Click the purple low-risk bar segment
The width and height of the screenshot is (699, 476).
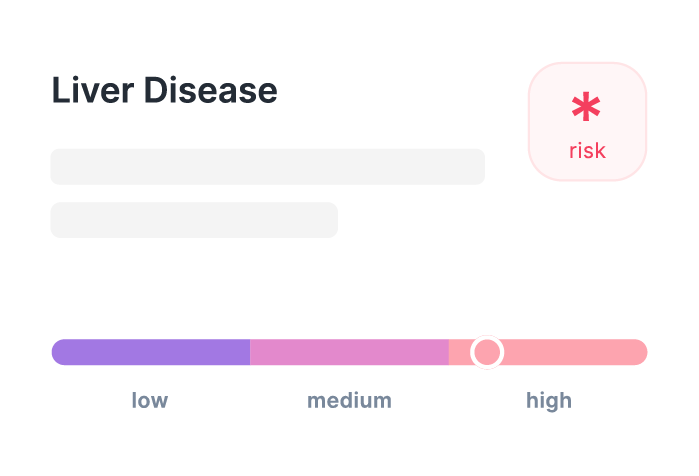point(151,352)
